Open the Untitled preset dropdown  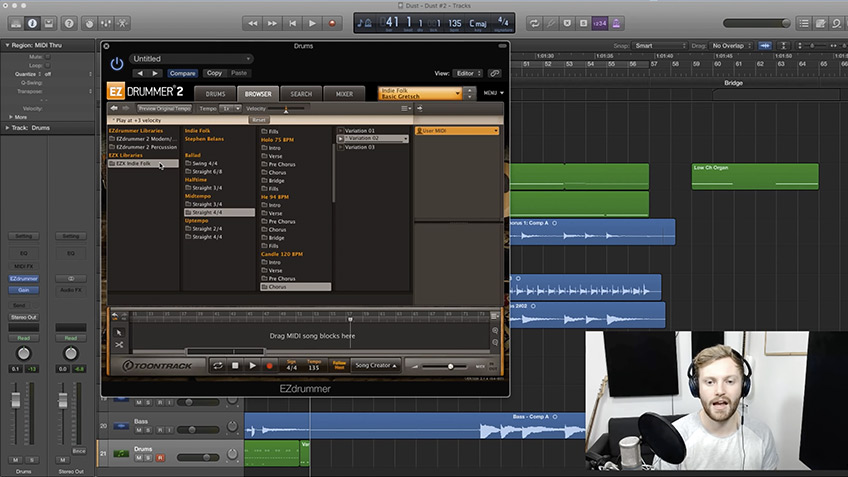click(x=191, y=58)
